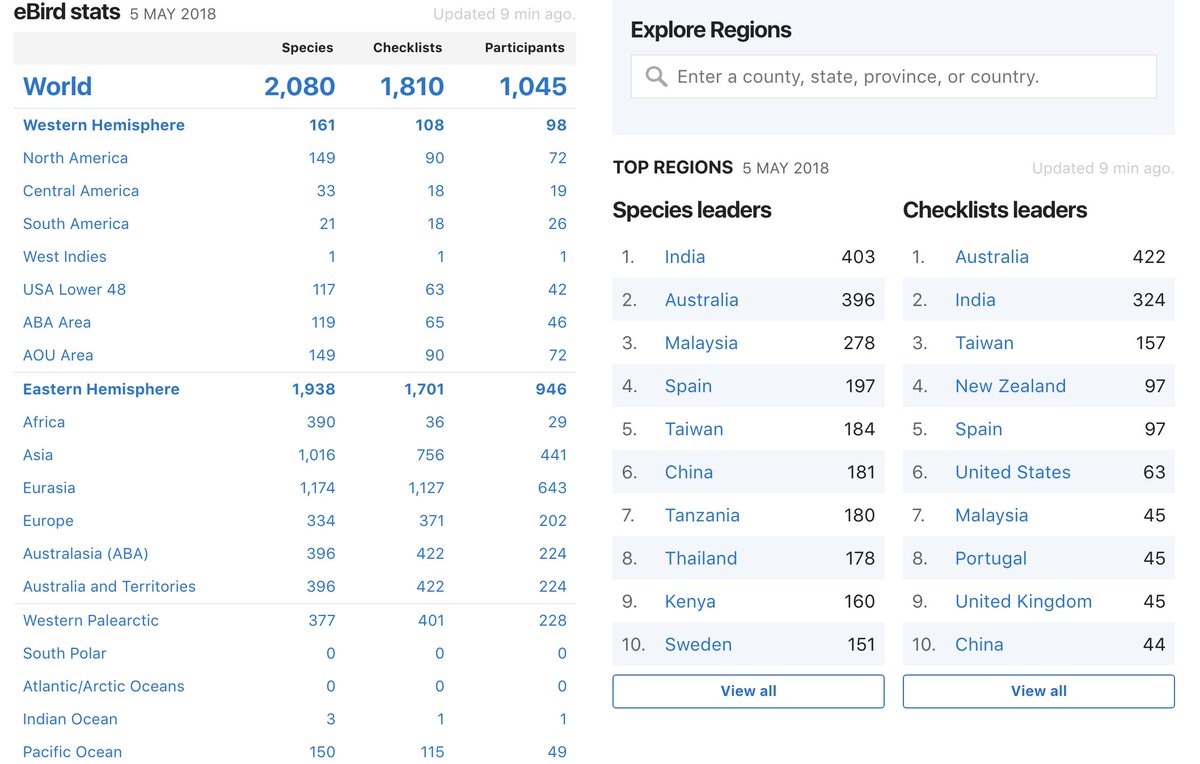Click Australia checklists total 422 in leaders
1200x764 pixels.
tap(1149, 257)
